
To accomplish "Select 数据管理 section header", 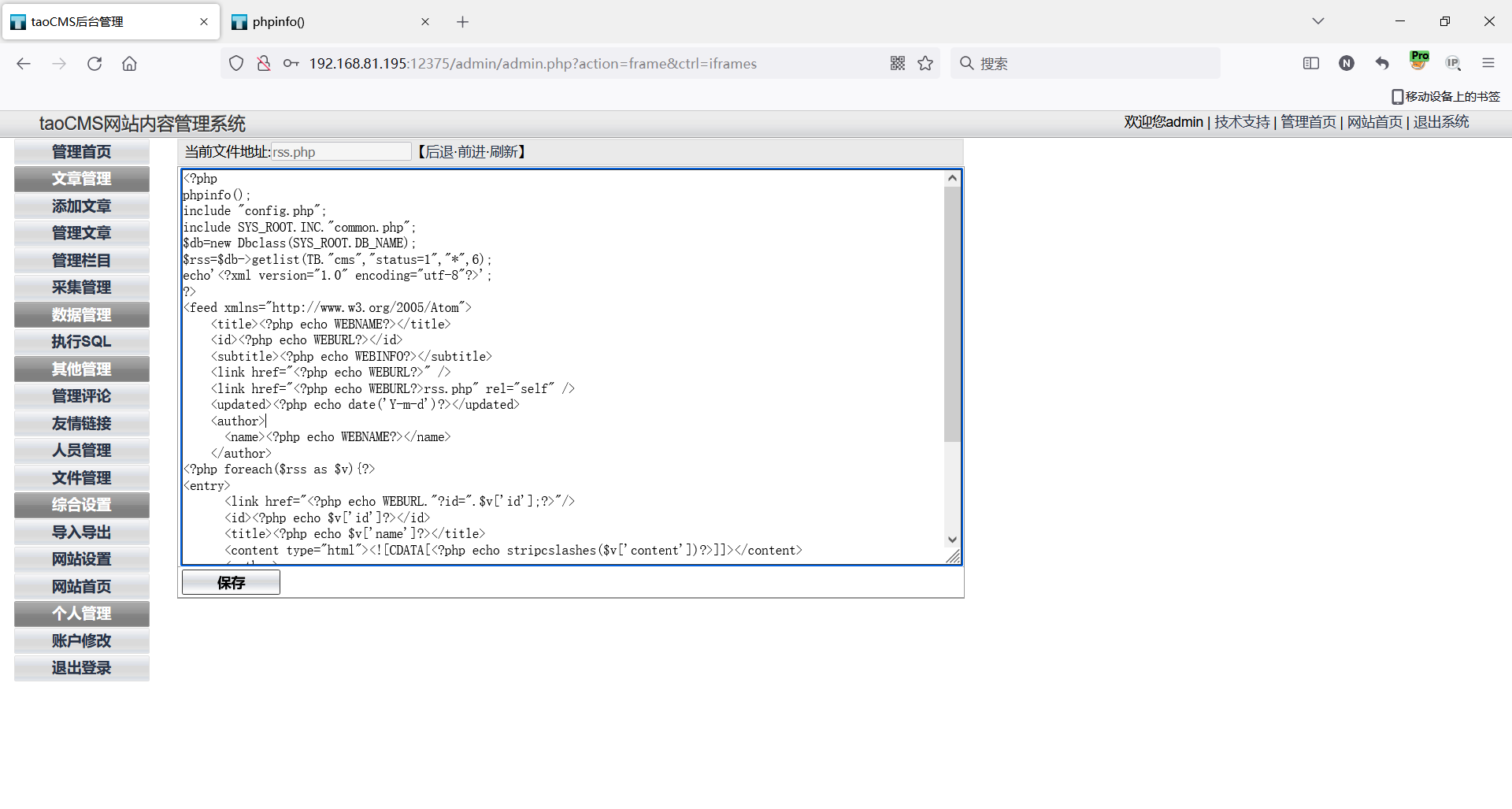I will click(82, 315).
